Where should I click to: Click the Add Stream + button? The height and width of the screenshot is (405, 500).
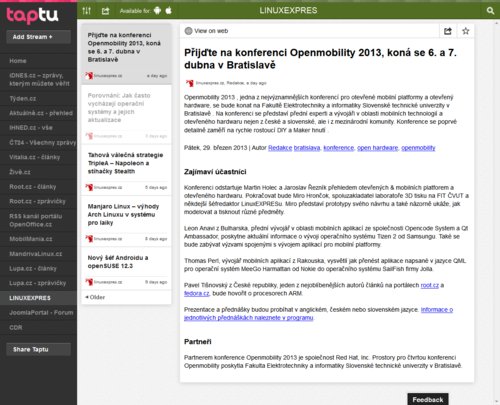(39, 37)
